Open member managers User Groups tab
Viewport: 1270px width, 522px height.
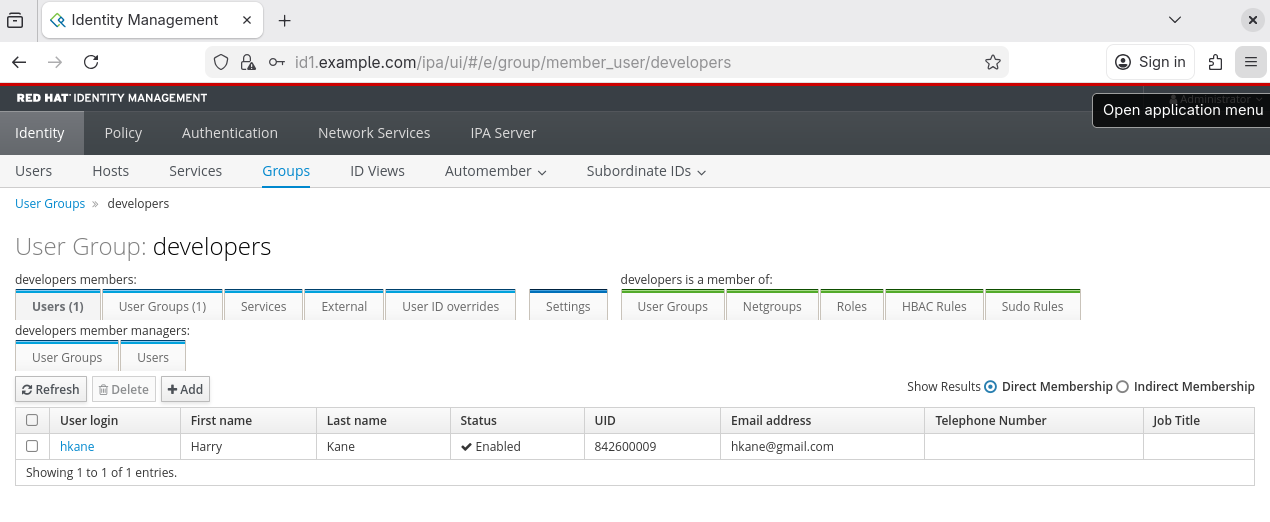(x=67, y=357)
